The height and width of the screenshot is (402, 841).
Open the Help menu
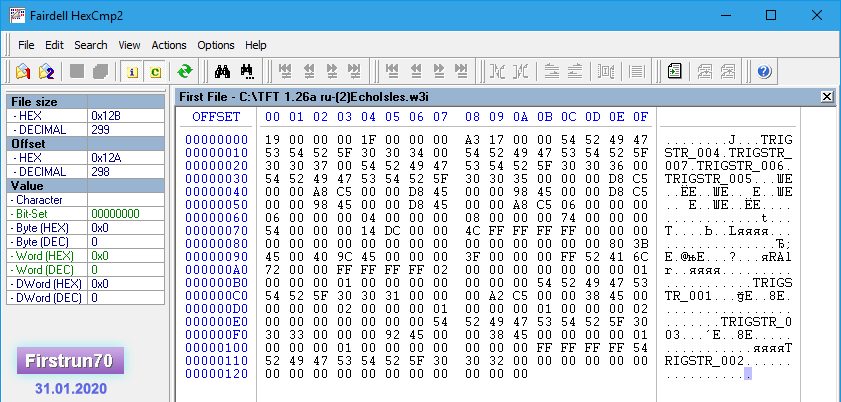256,45
